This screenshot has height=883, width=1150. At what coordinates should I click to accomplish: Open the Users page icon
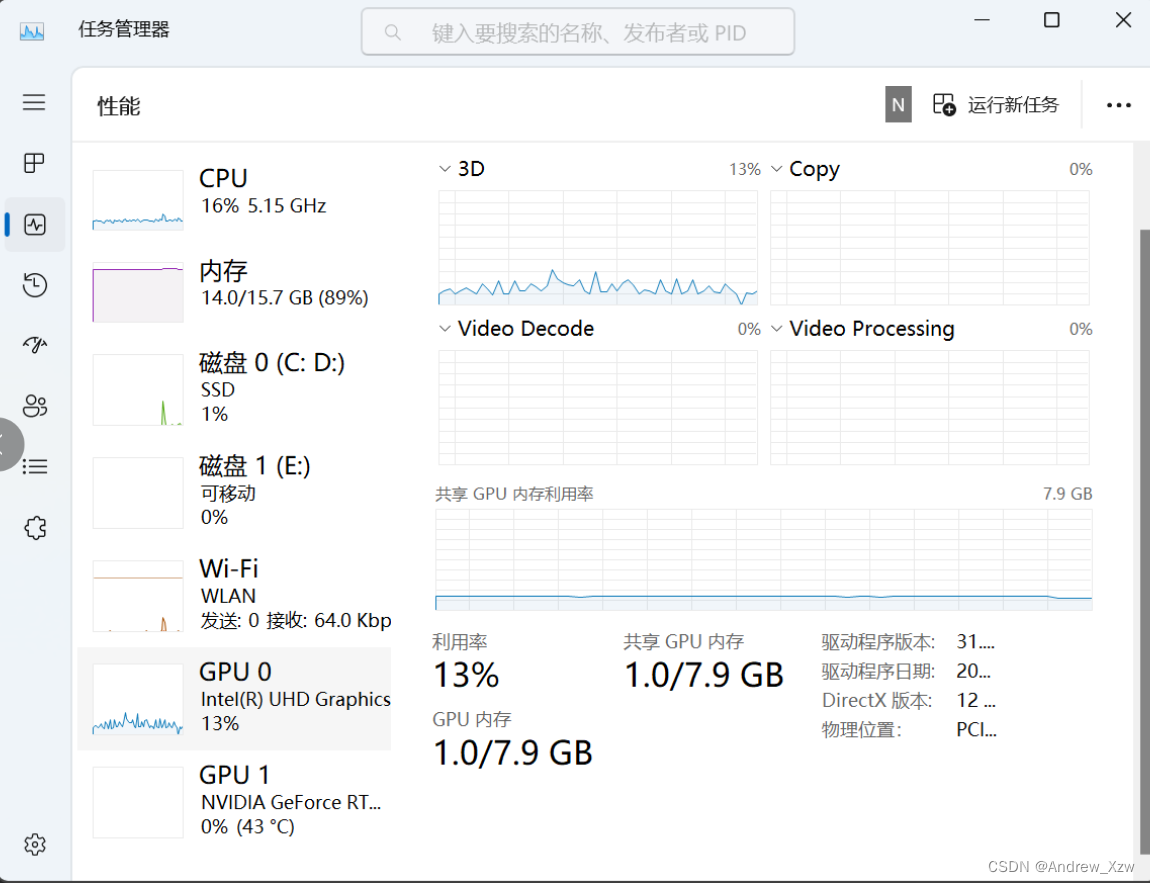(35, 406)
